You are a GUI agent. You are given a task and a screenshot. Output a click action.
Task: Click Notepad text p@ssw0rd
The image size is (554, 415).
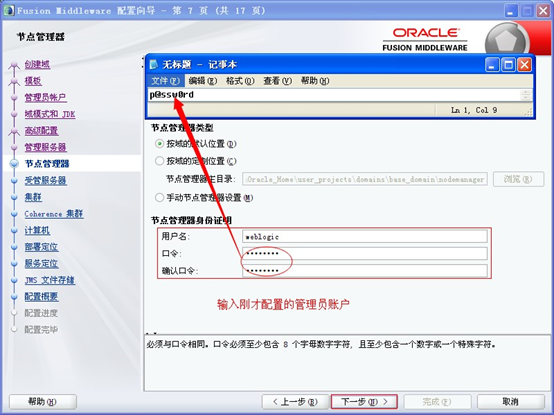tap(171, 95)
